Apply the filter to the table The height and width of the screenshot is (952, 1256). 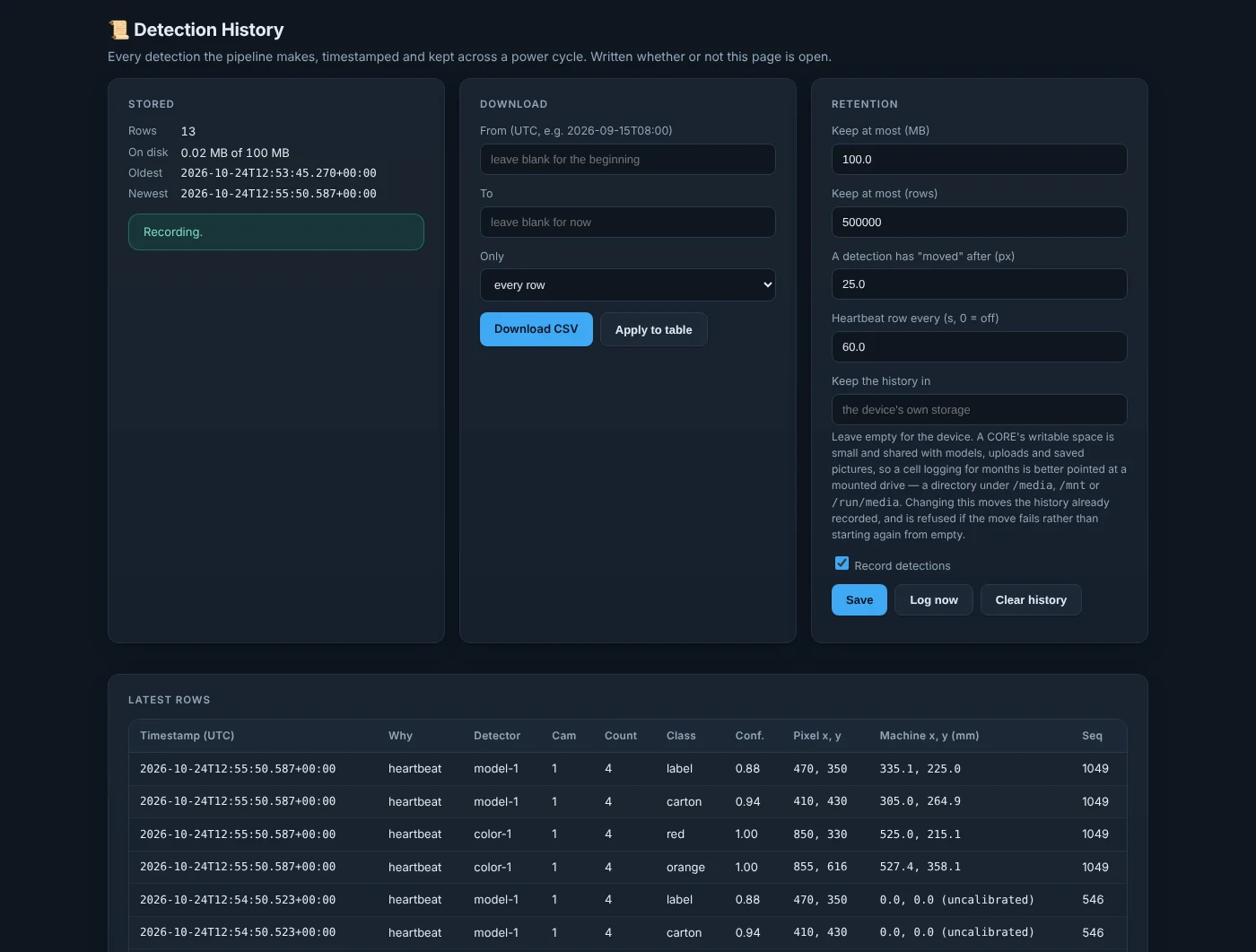tap(653, 329)
